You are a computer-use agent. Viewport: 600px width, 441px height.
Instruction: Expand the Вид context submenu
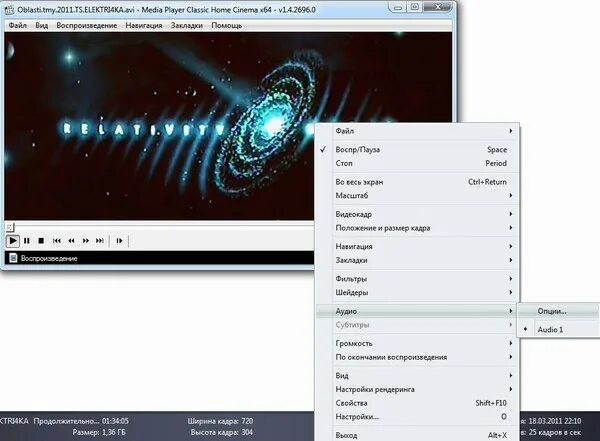click(417, 376)
